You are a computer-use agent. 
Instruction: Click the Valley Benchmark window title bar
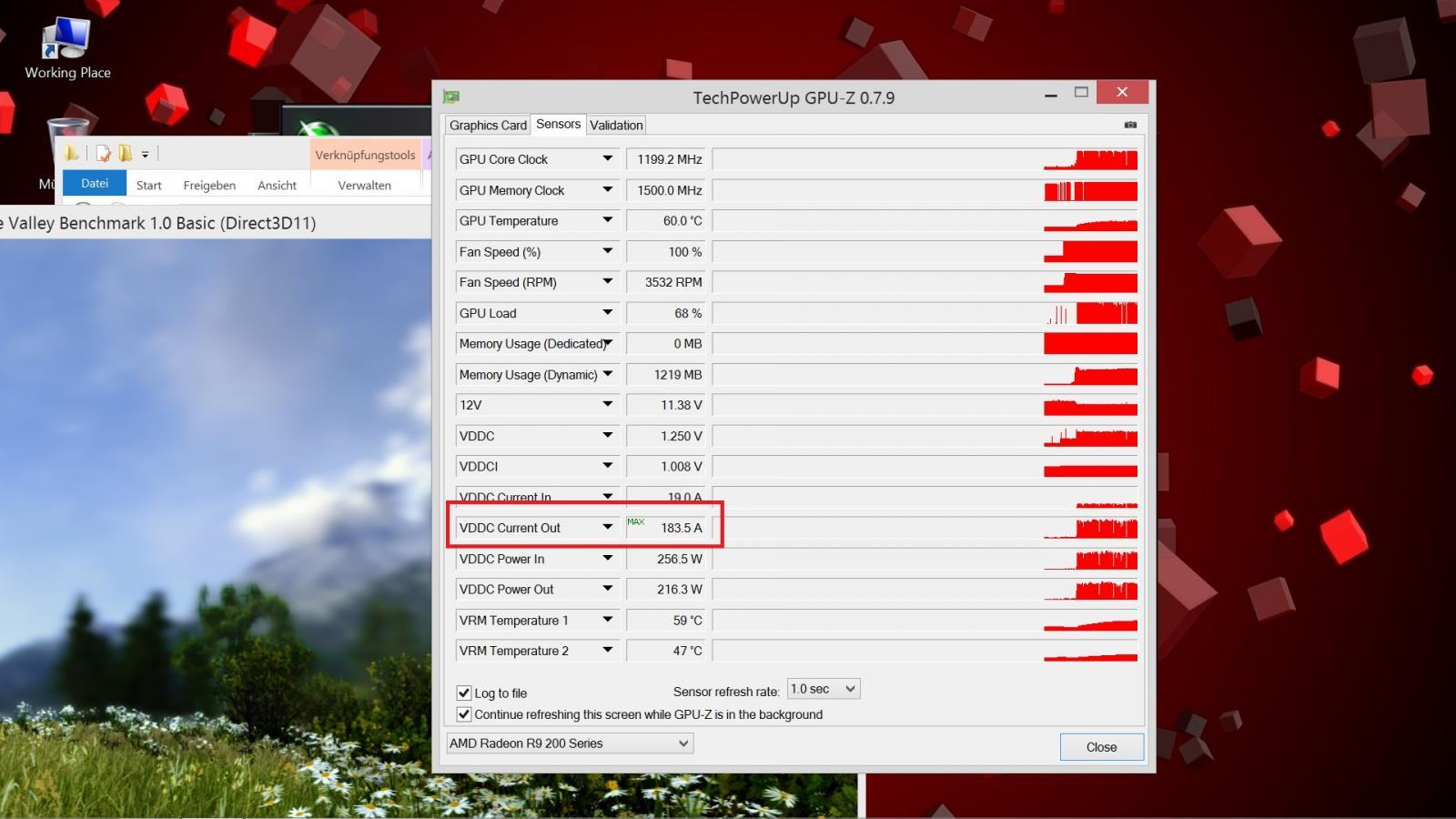[215, 223]
